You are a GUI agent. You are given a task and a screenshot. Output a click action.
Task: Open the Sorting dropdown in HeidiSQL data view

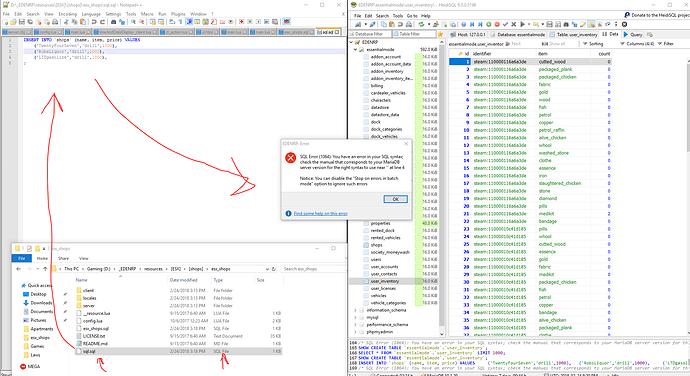(x=593, y=44)
